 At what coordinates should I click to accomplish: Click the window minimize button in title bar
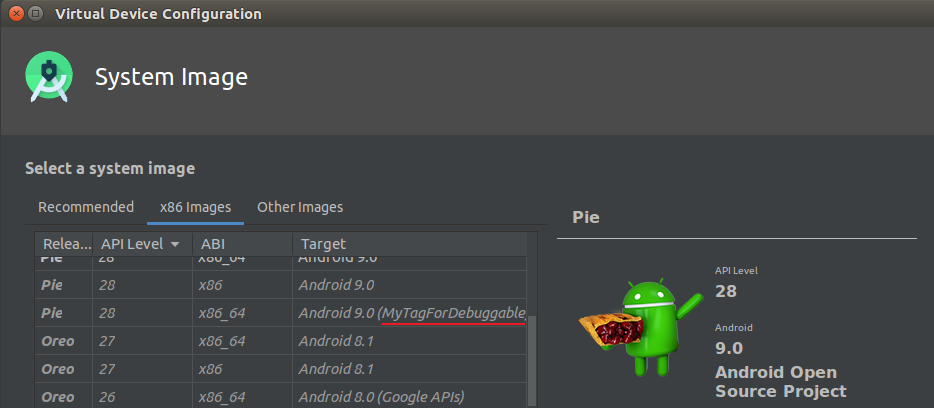[36, 13]
